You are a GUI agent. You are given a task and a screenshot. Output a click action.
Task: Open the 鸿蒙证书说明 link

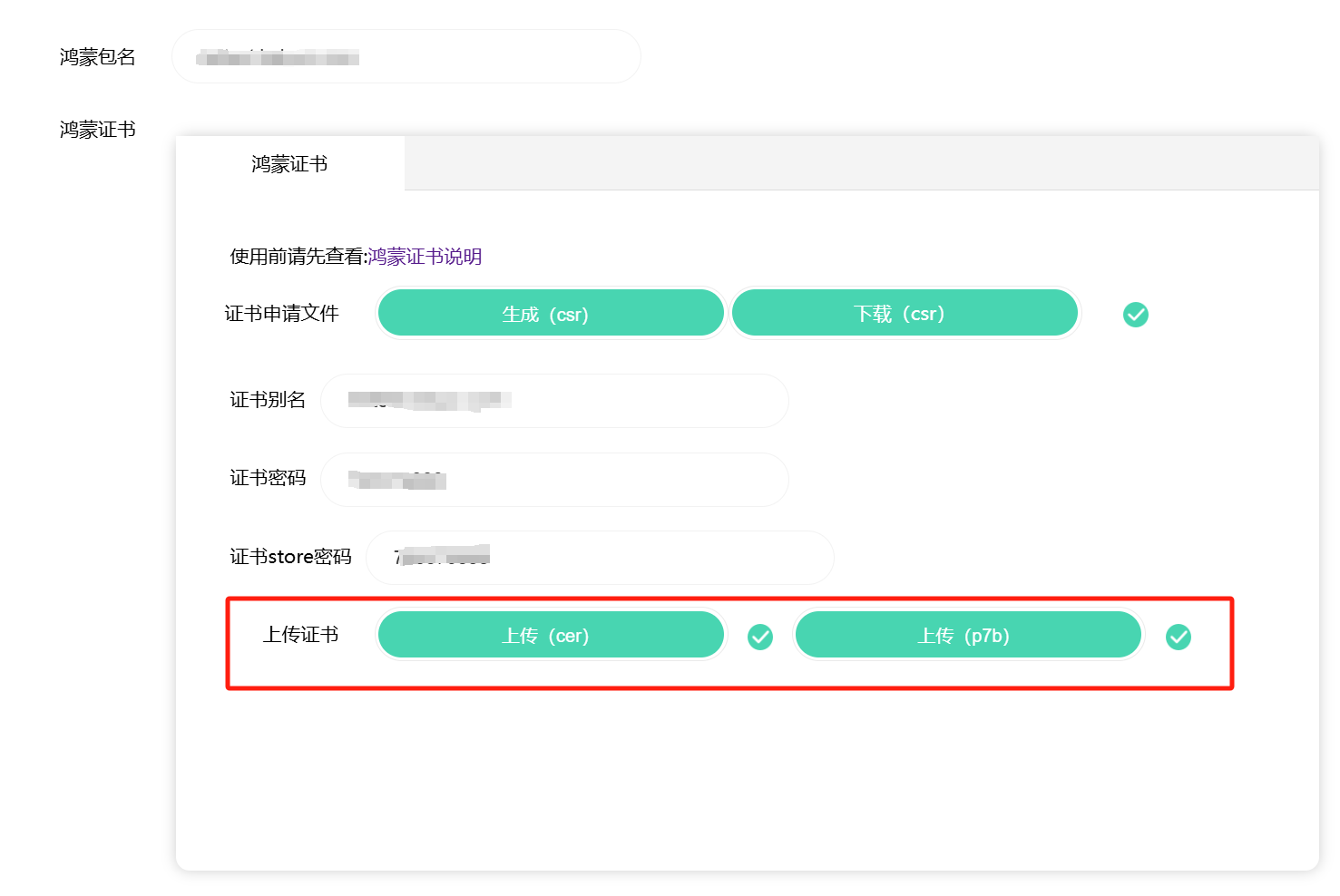point(425,257)
